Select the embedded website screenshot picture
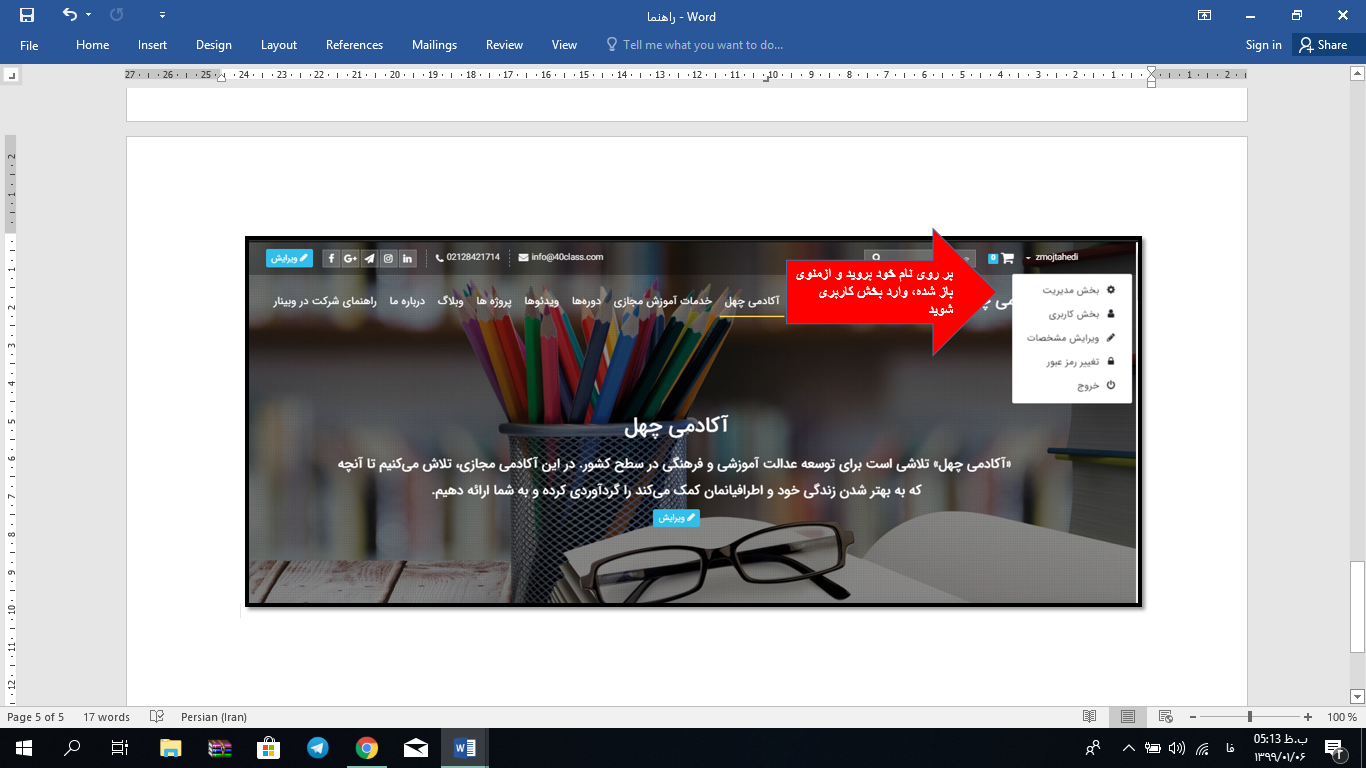The width and height of the screenshot is (1366, 768). 692,421
